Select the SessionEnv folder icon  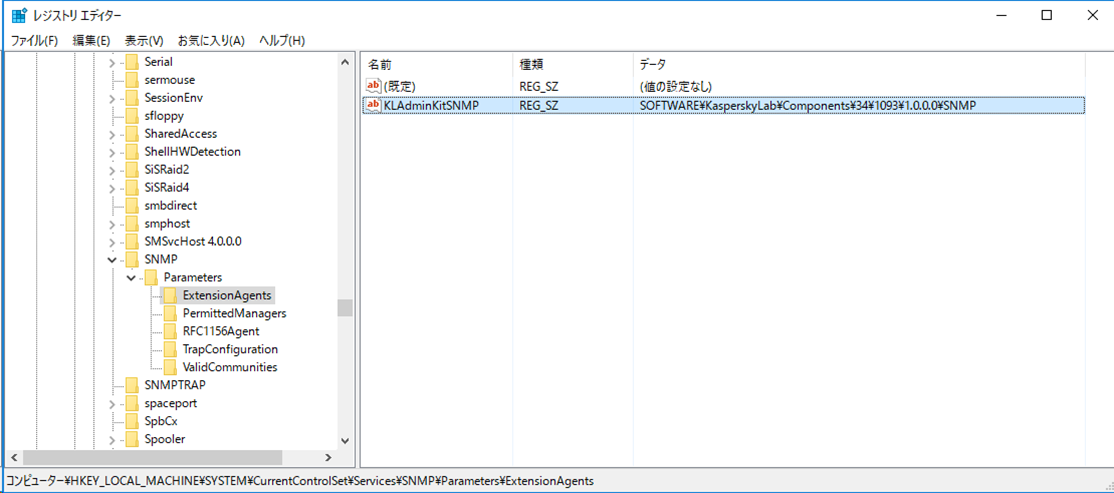pos(131,97)
